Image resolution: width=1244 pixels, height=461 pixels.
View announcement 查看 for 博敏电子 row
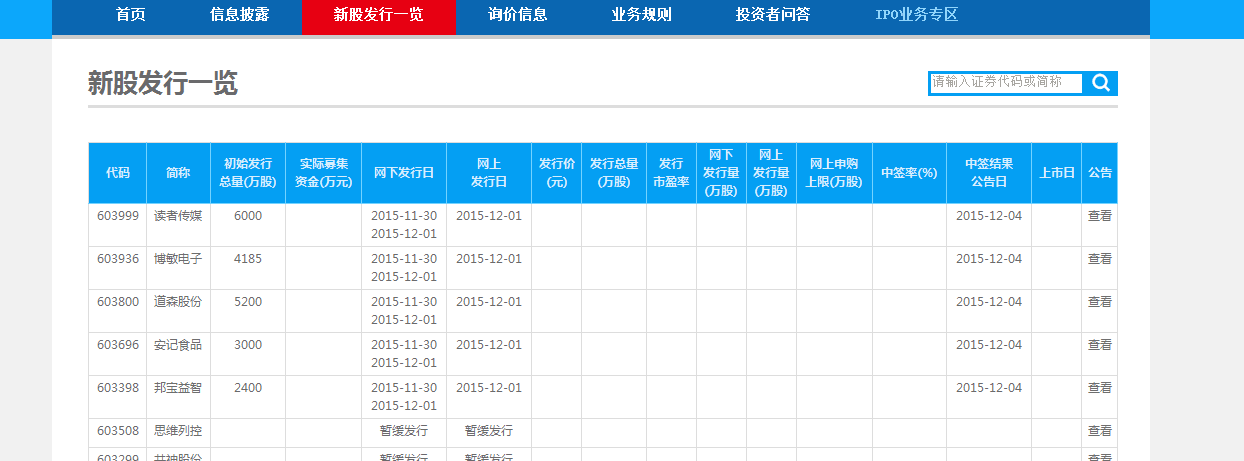pos(1100,259)
